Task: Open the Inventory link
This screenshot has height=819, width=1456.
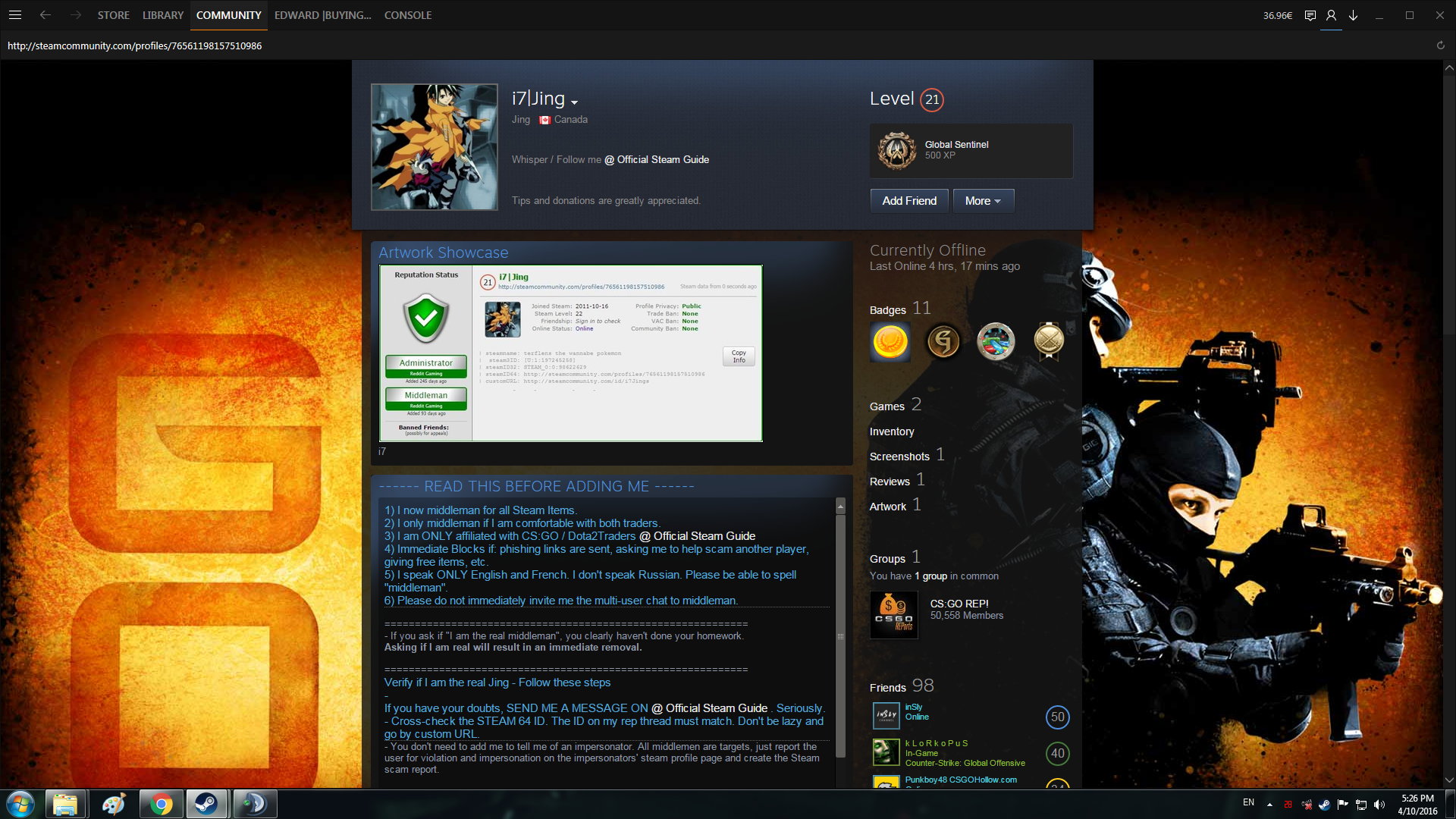Action: [892, 431]
